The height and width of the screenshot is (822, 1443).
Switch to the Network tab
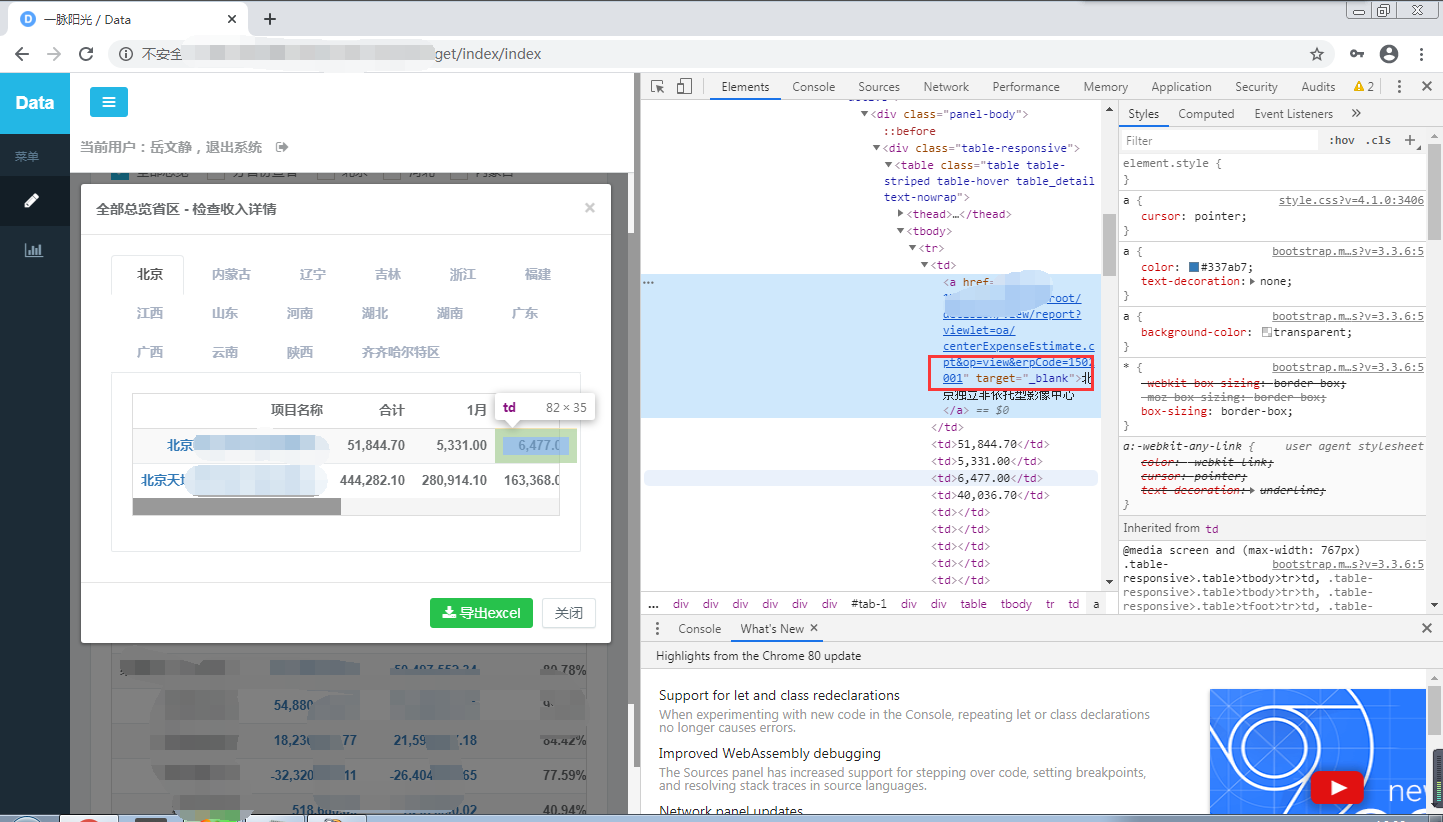click(946, 87)
